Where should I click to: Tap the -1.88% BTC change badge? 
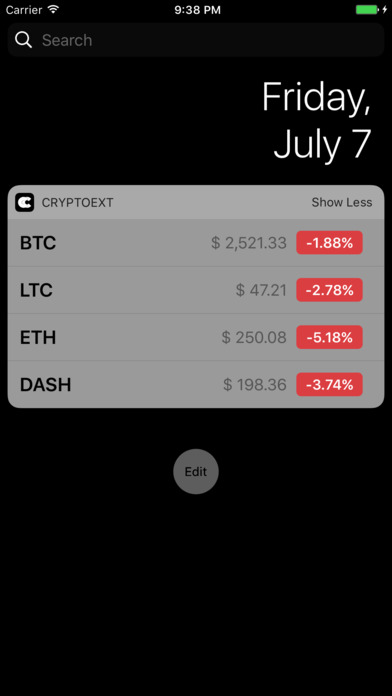click(329, 243)
